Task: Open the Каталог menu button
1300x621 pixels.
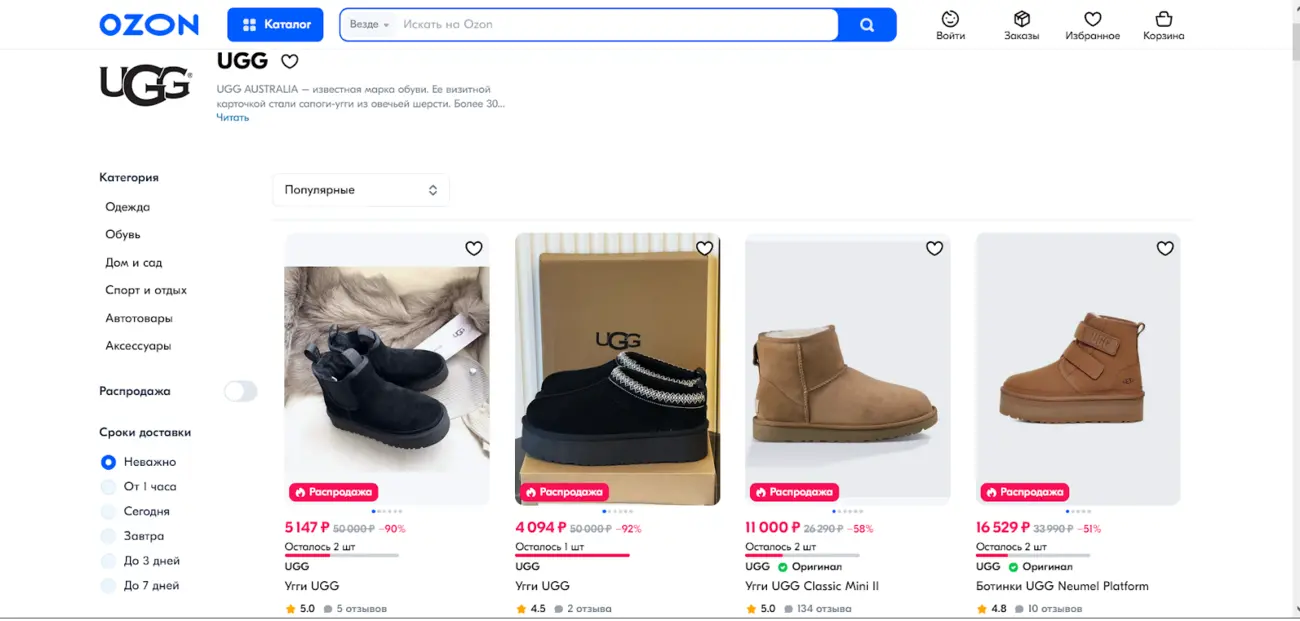Action: coord(275,25)
